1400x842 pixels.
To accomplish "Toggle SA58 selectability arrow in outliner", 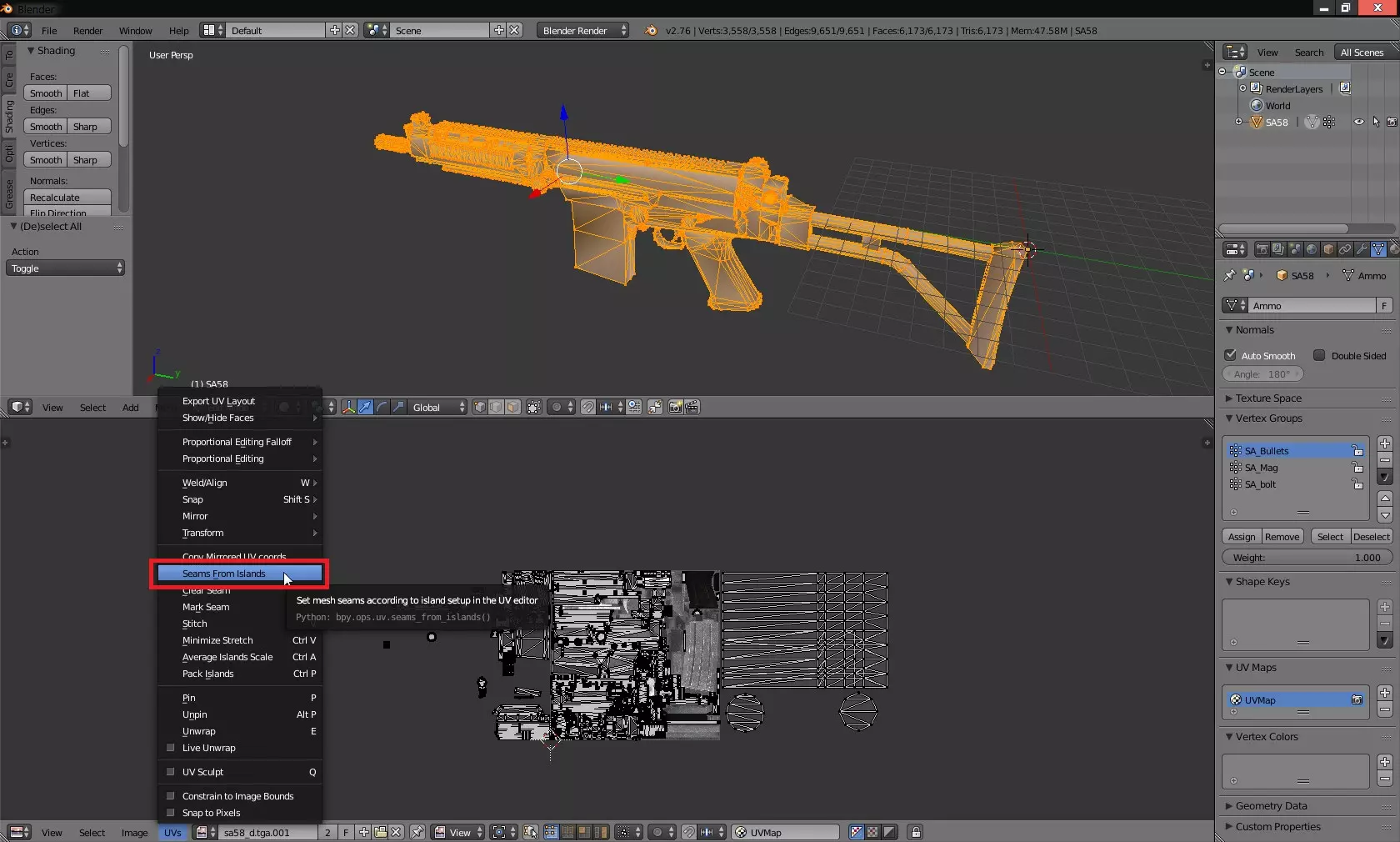I will (1376, 122).
